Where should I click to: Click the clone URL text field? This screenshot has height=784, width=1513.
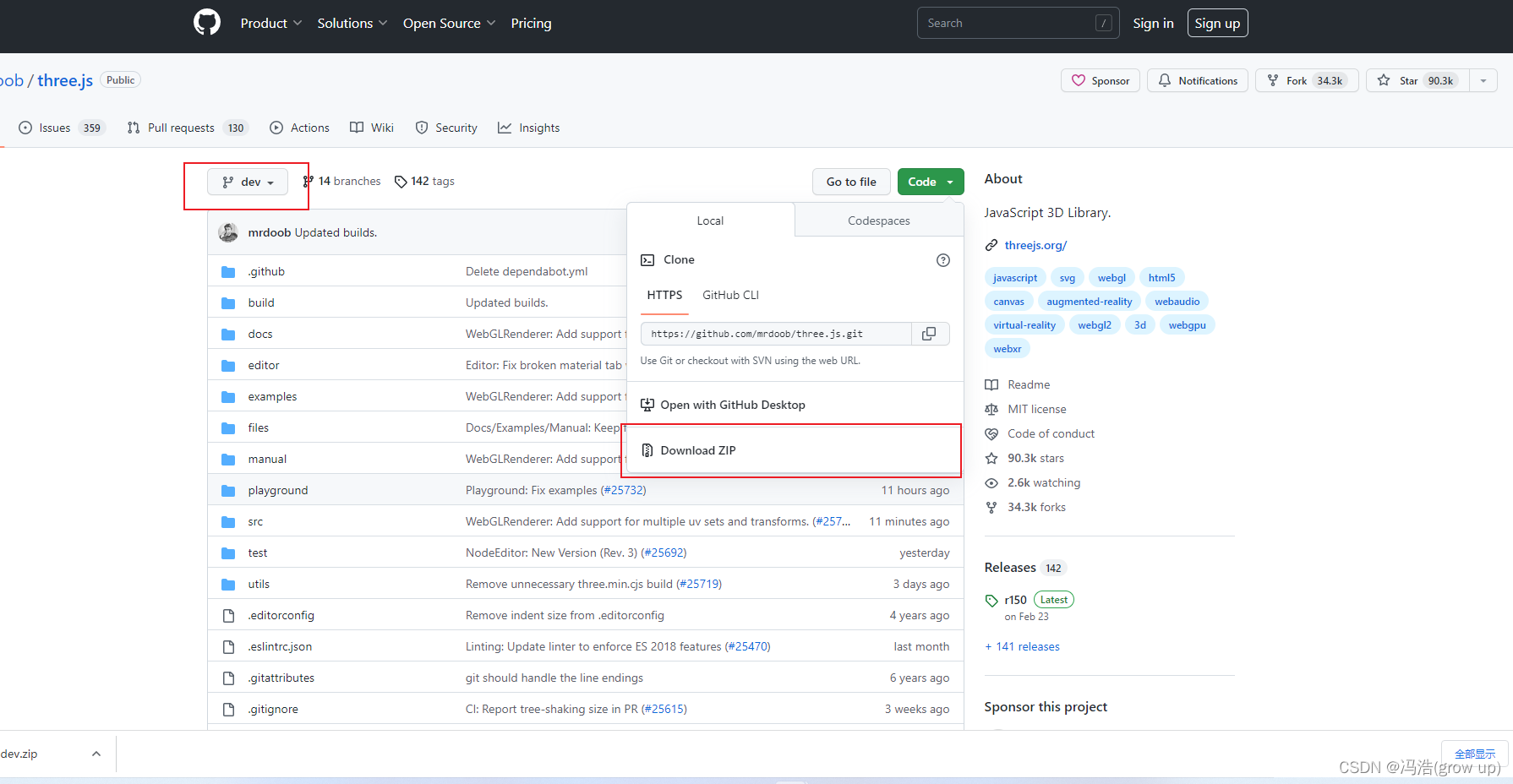coord(776,334)
